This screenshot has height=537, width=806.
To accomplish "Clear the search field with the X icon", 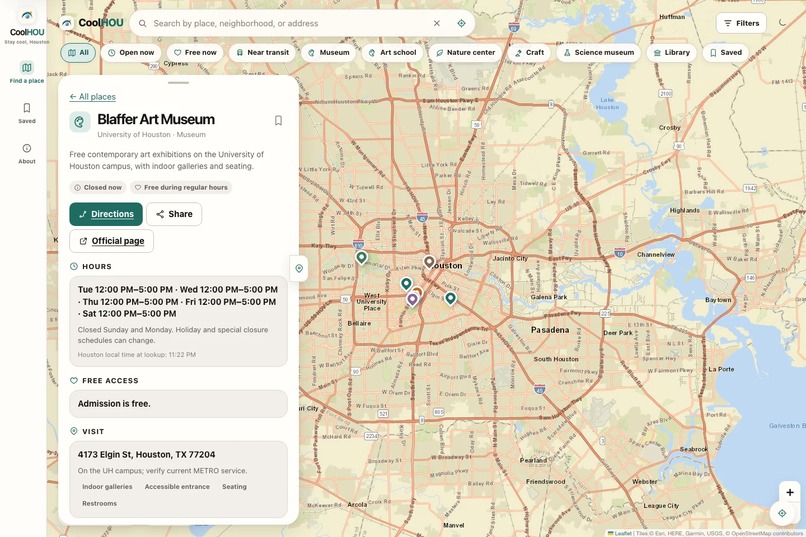I will pos(436,23).
